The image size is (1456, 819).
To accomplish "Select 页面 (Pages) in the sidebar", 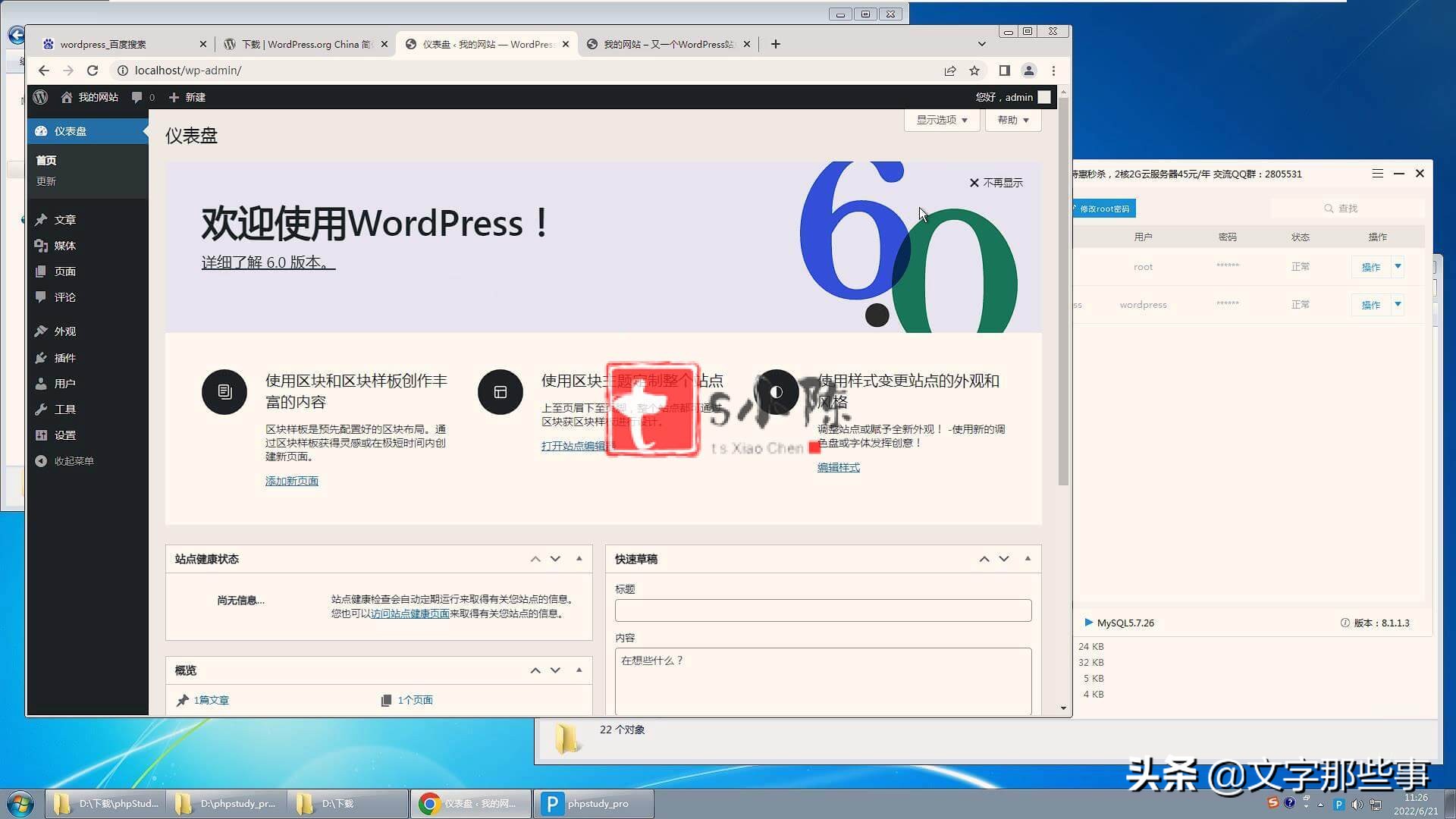I will [64, 271].
